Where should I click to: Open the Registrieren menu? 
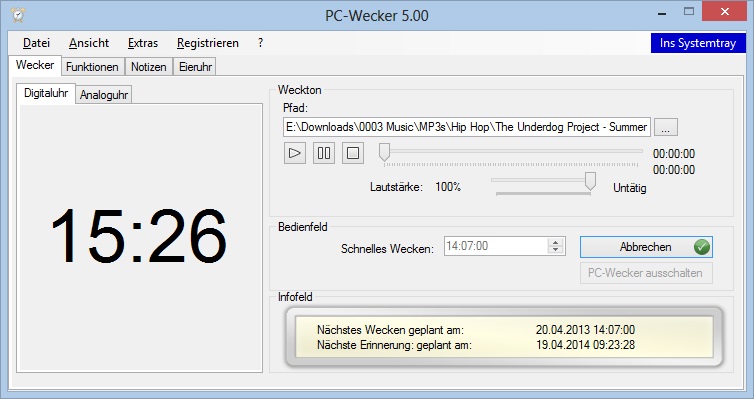208,43
